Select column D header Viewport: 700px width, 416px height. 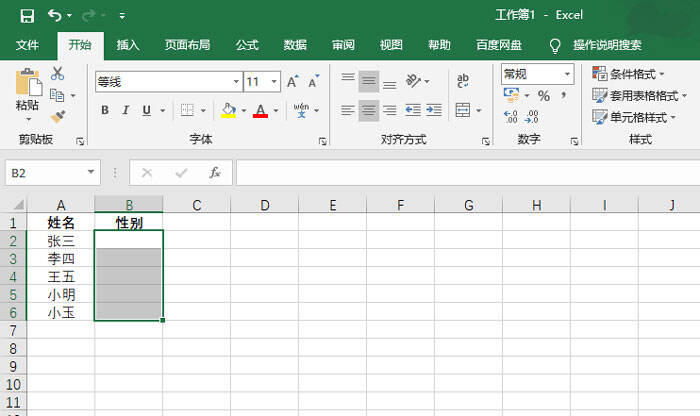click(x=265, y=205)
